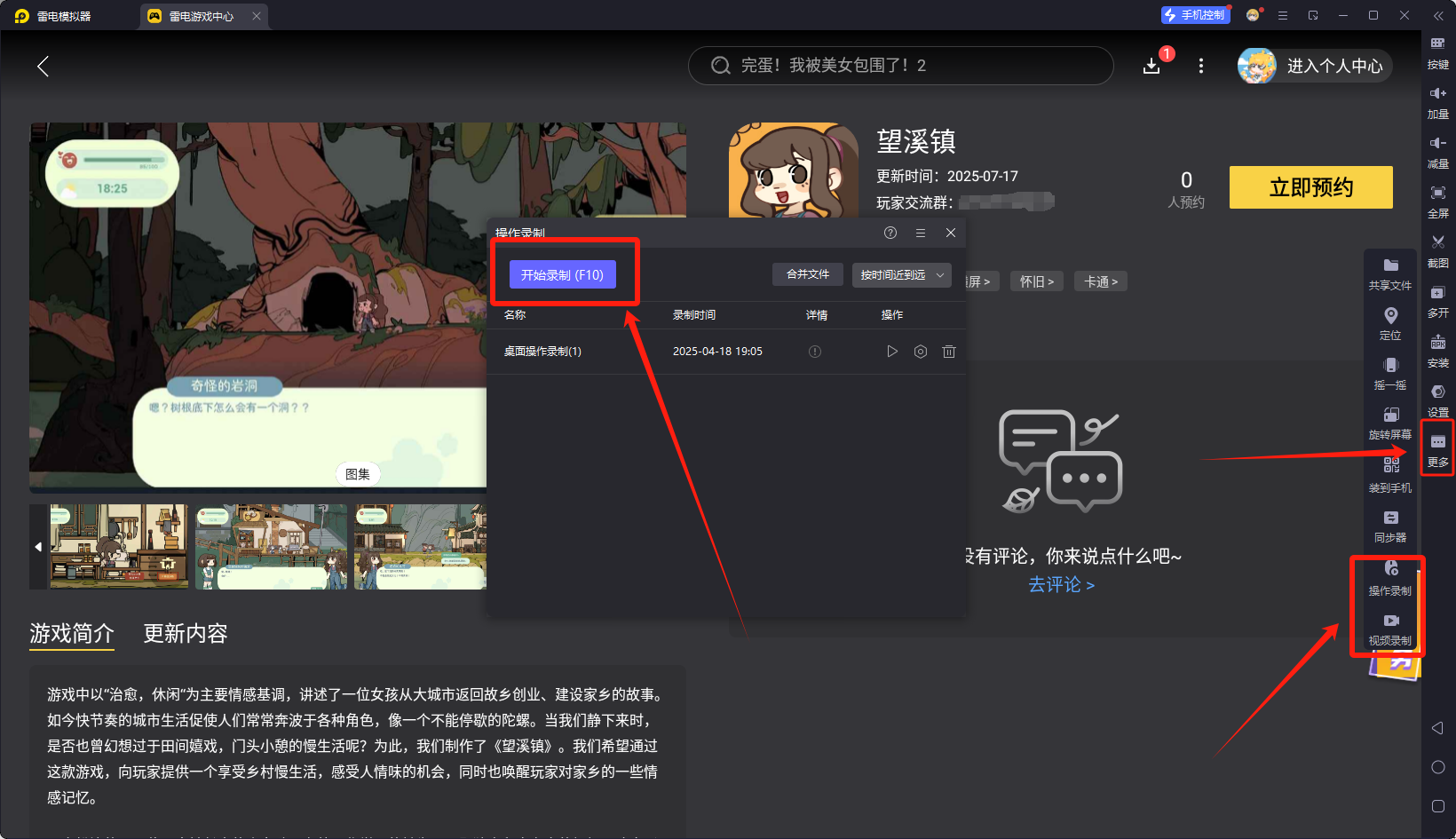Open help in the recording dialog
Image resolution: width=1456 pixels, height=839 pixels.
tap(890, 233)
